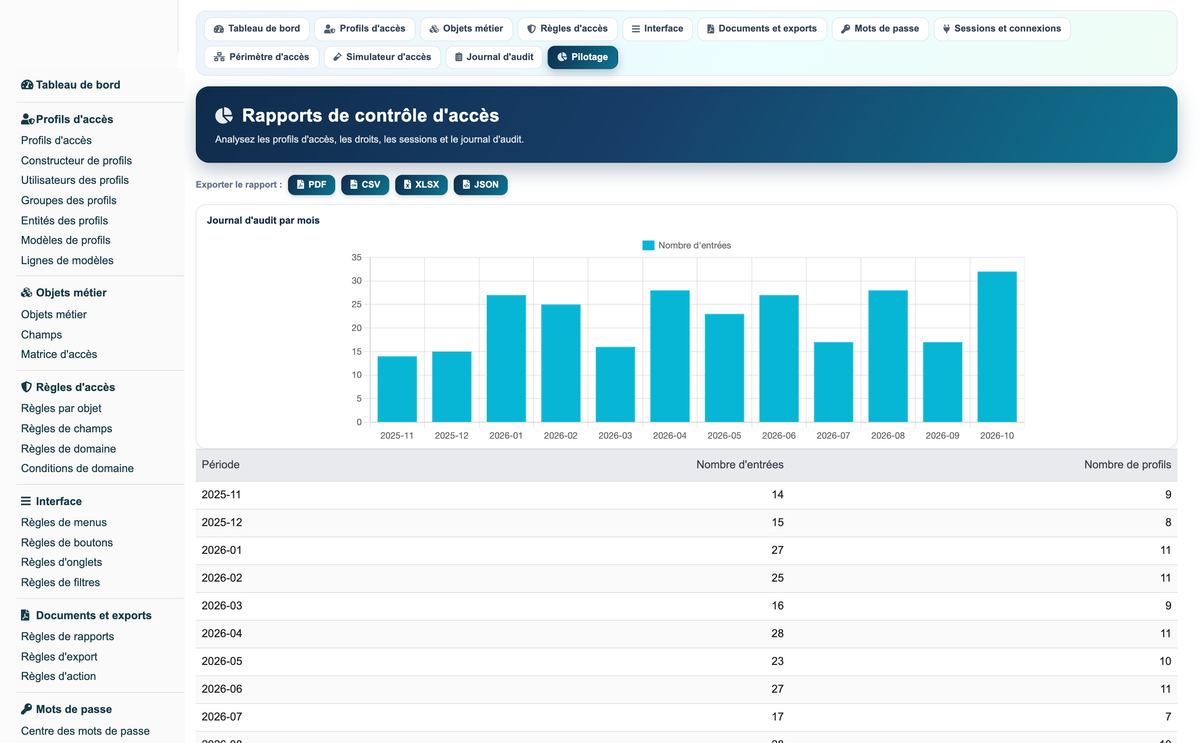Open the Tableau de bord top tab
Screen dimensions: 1200x743
tap(257, 29)
